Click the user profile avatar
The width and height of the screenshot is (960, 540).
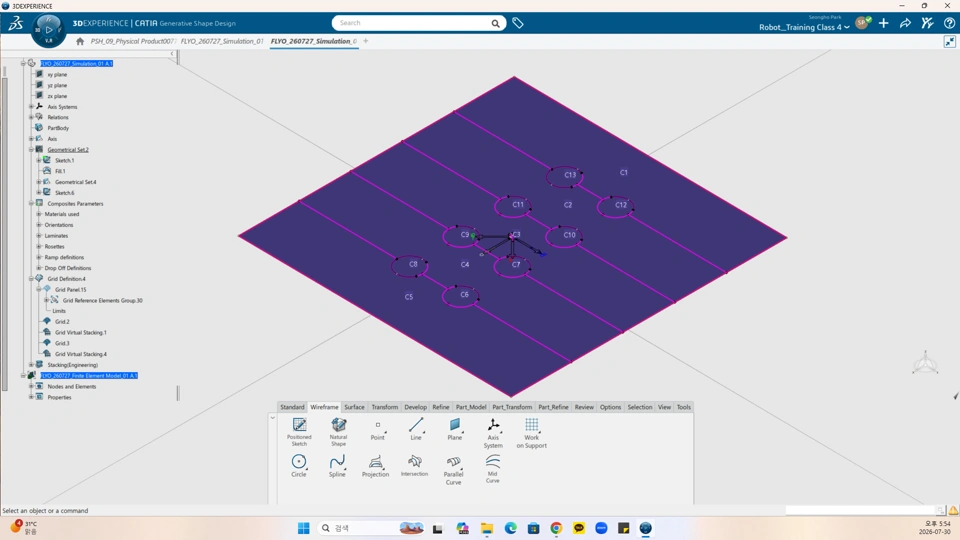[863, 23]
